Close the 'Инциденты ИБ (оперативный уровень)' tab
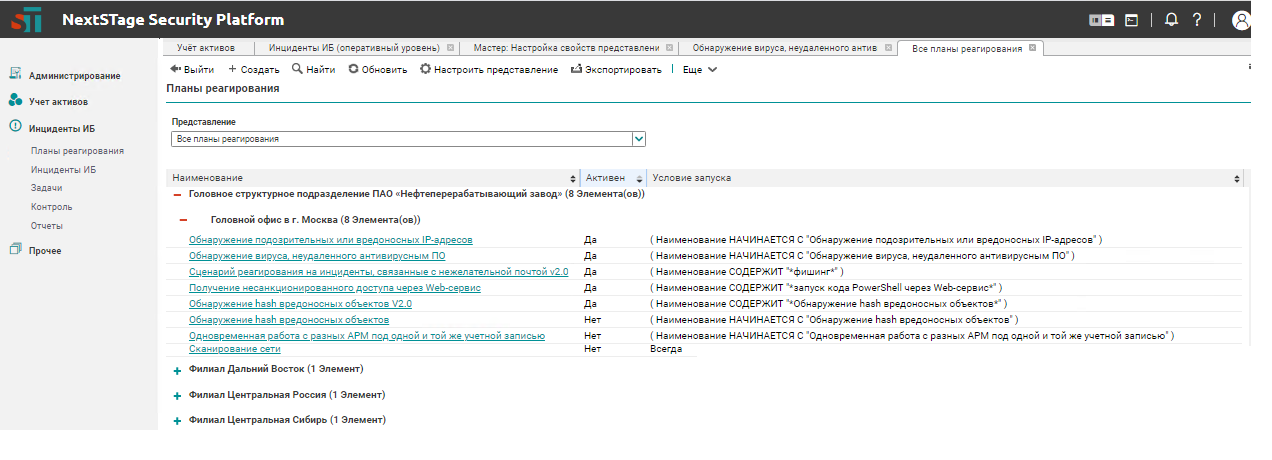This screenshot has width=1272, height=460. point(450,47)
